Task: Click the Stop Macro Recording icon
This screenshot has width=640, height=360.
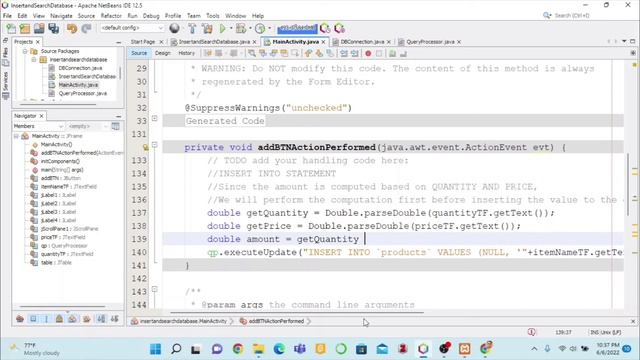Action: coord(379,53)
